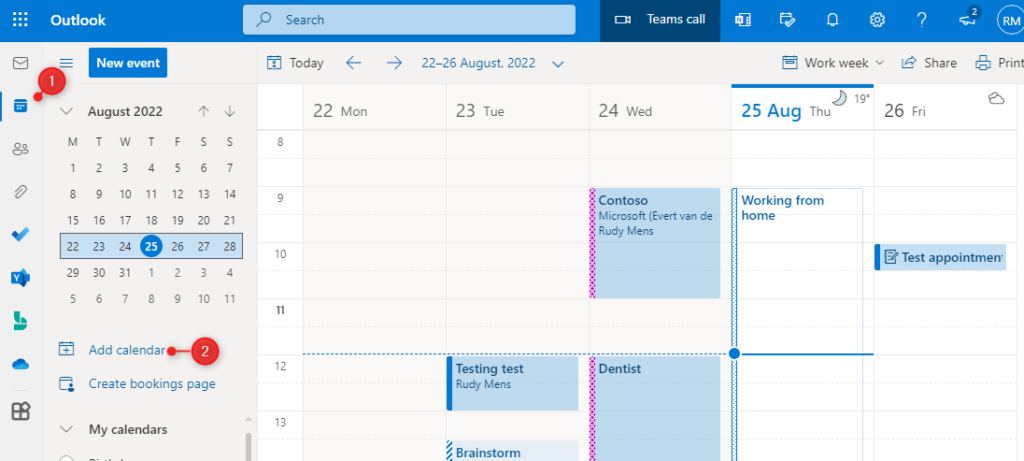Click the Add calendar link
Viewport: 1024px width, 461px height.
[126, 350]
